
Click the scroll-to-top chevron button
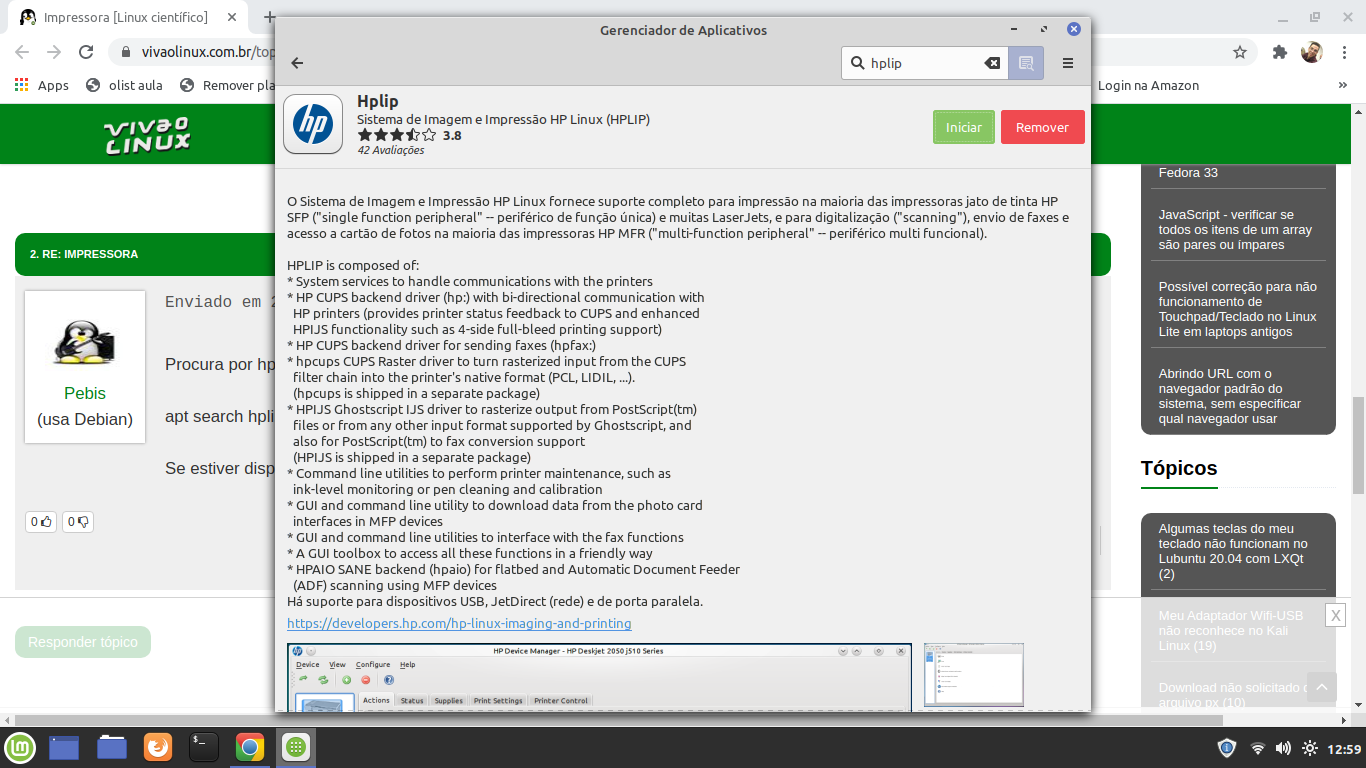tap(1321, 687)
